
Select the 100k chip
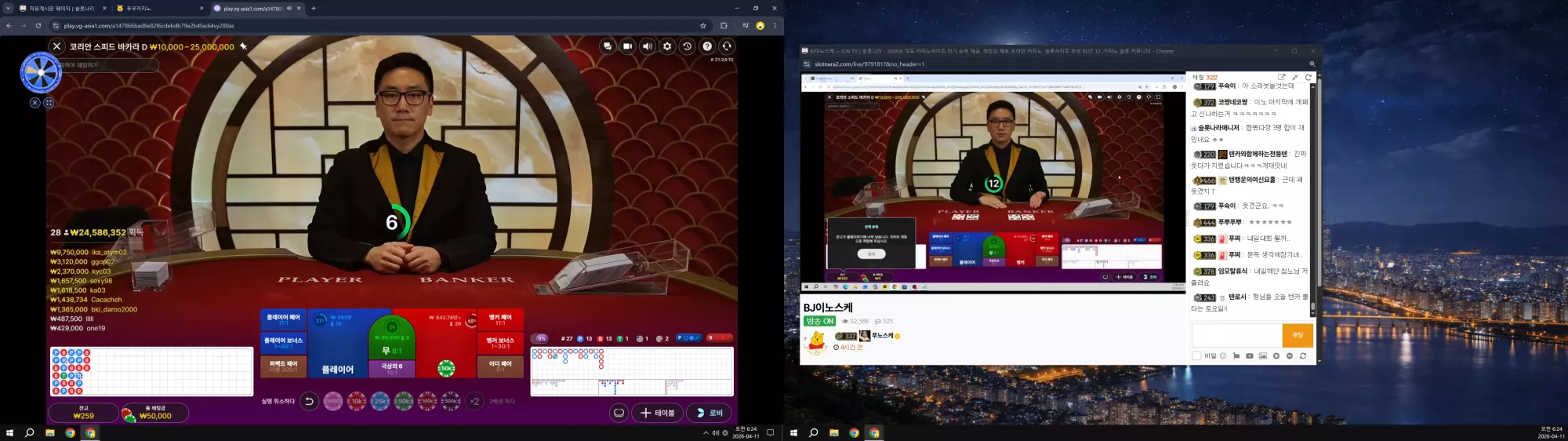[427, 401]
